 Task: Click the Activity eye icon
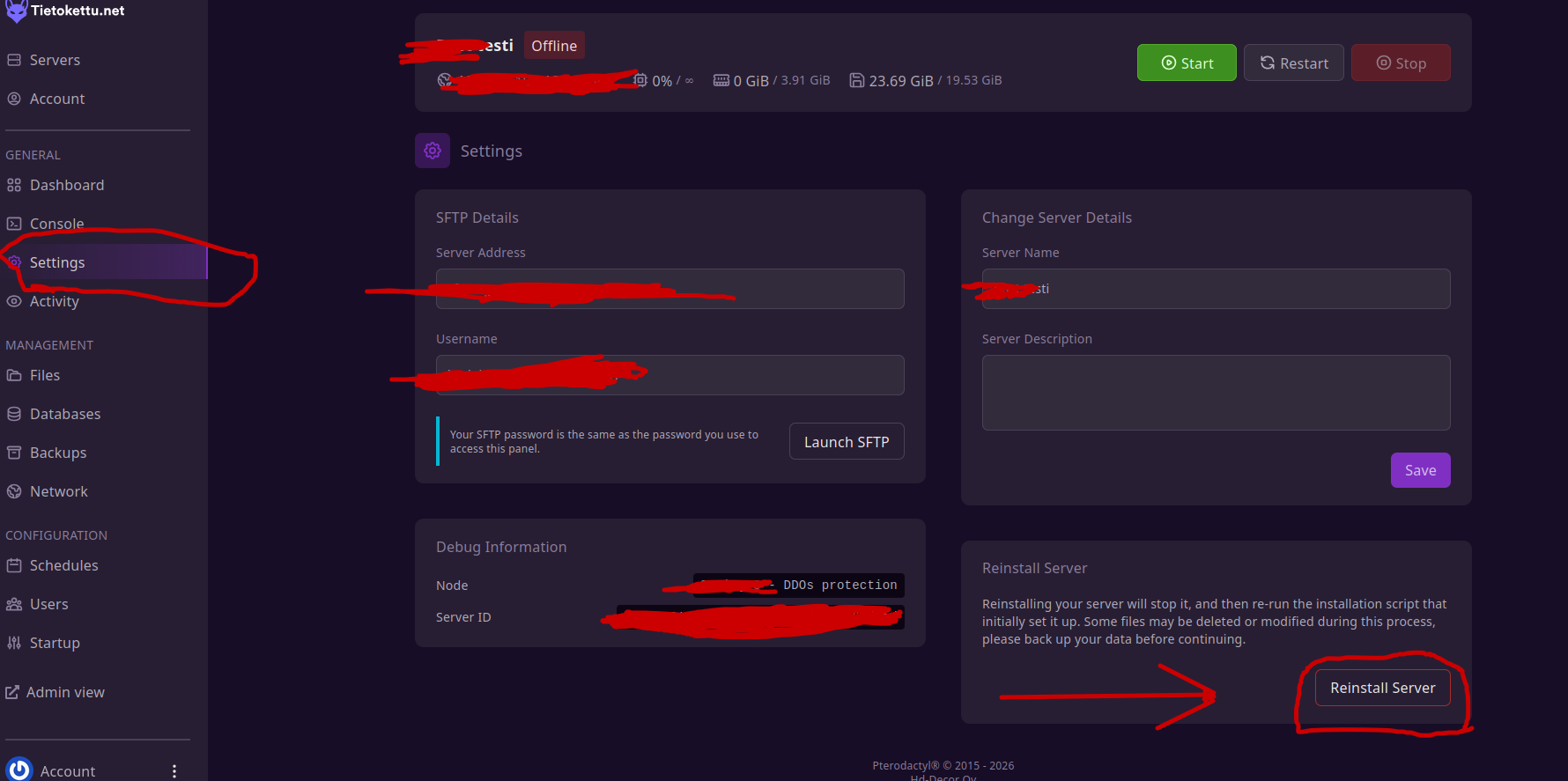pos(14,301)
